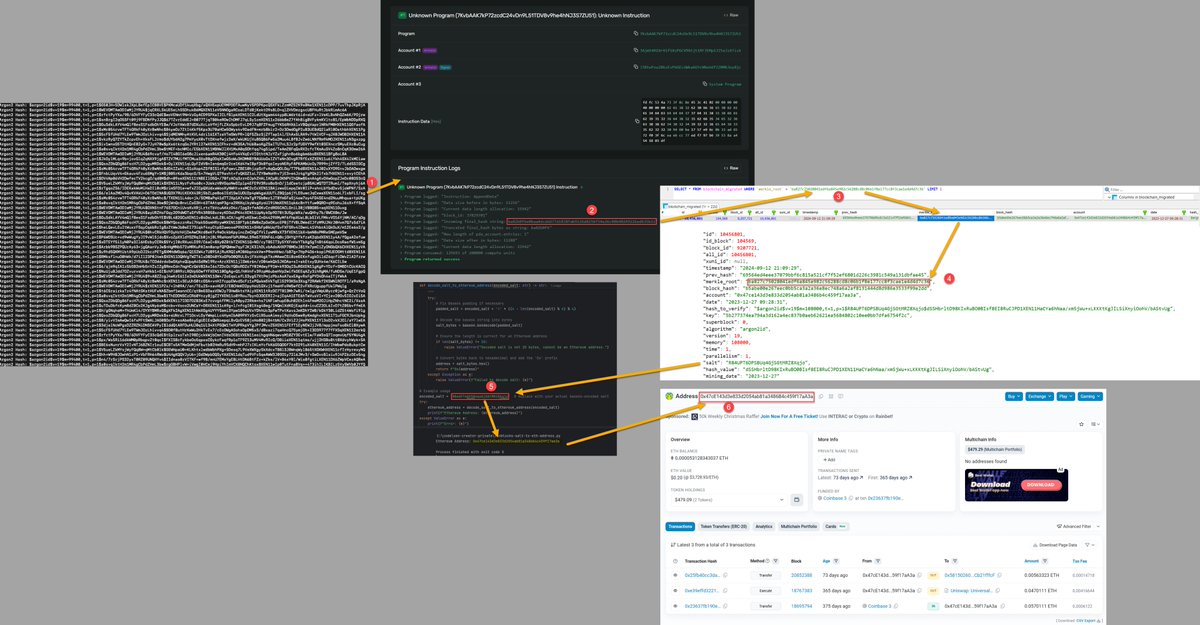Copy the Program address in Solana explorer
This screenshot has width=1200, height=625.
(636, 33)
